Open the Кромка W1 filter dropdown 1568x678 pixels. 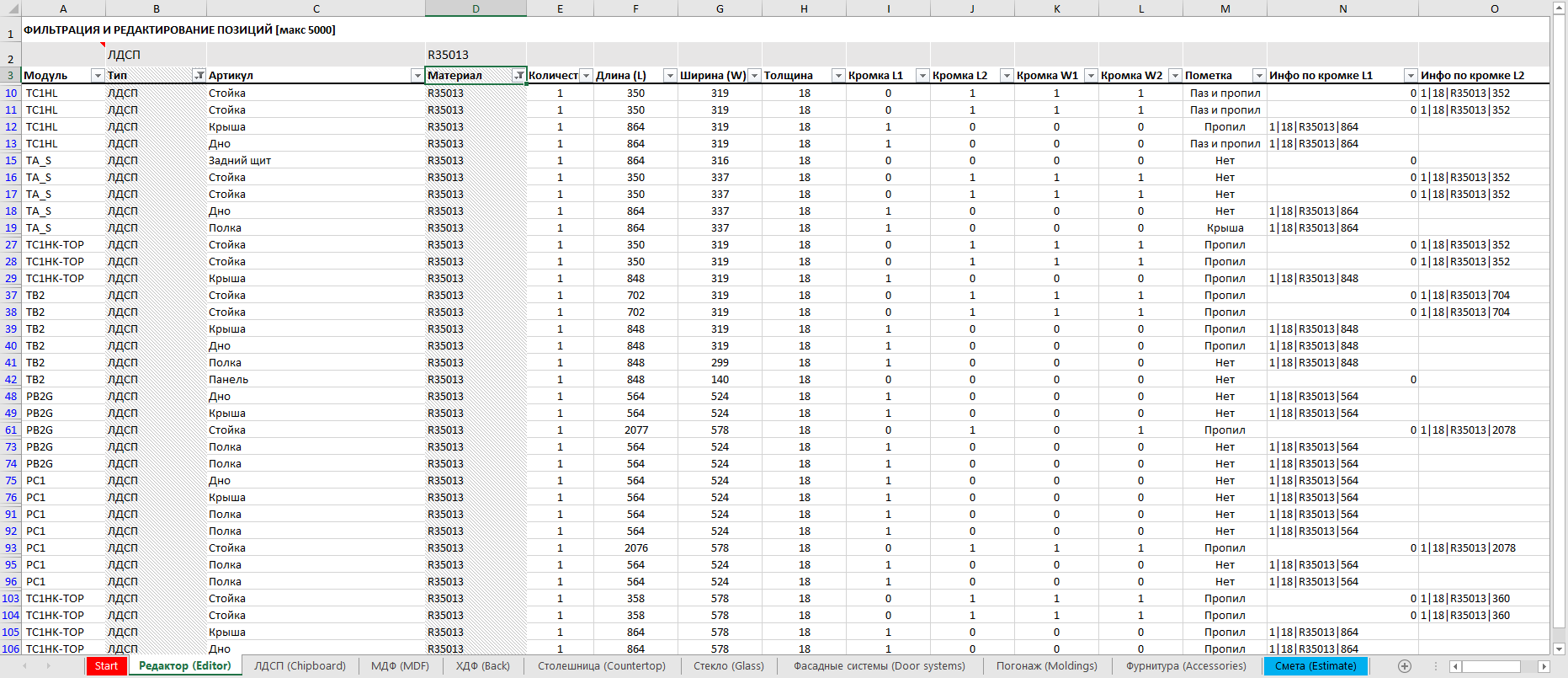pos(1091,76)
